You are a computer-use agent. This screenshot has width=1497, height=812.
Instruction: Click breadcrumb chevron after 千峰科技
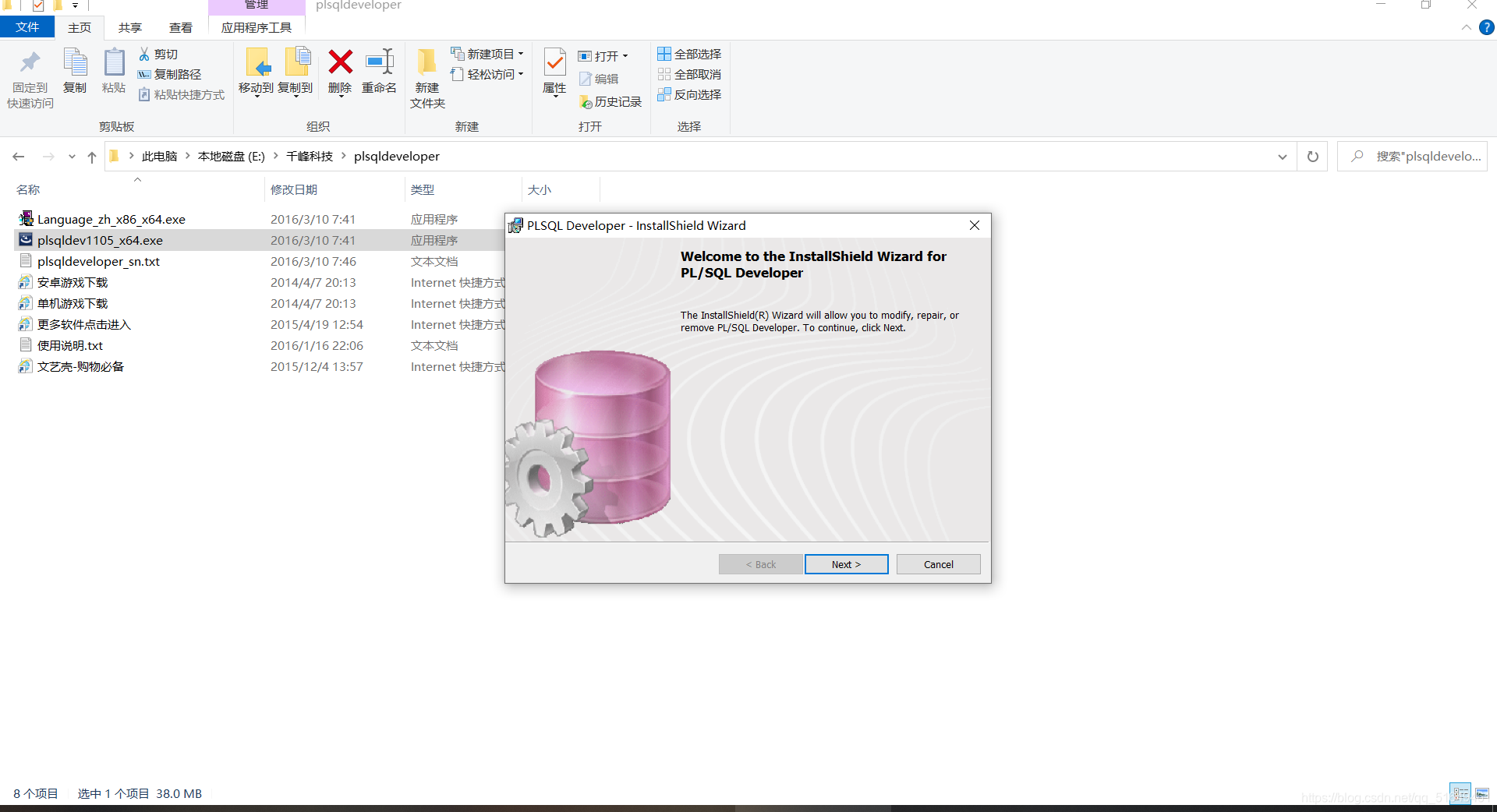tap(344, 156)
